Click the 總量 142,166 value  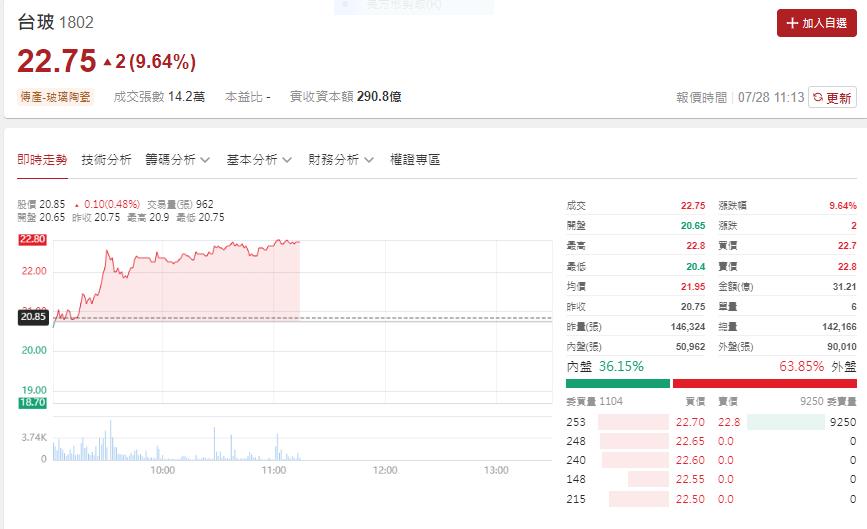(x=839, y=327)
